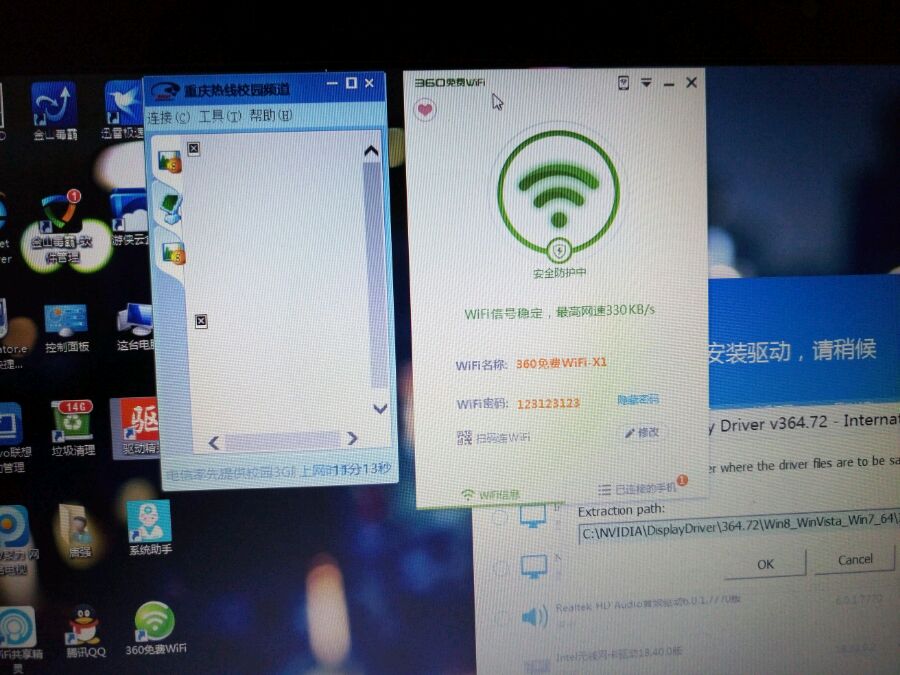Click the WiFi名称 value 360免费WiFi-X1
The image size is (900, 675).
(561, 363)
